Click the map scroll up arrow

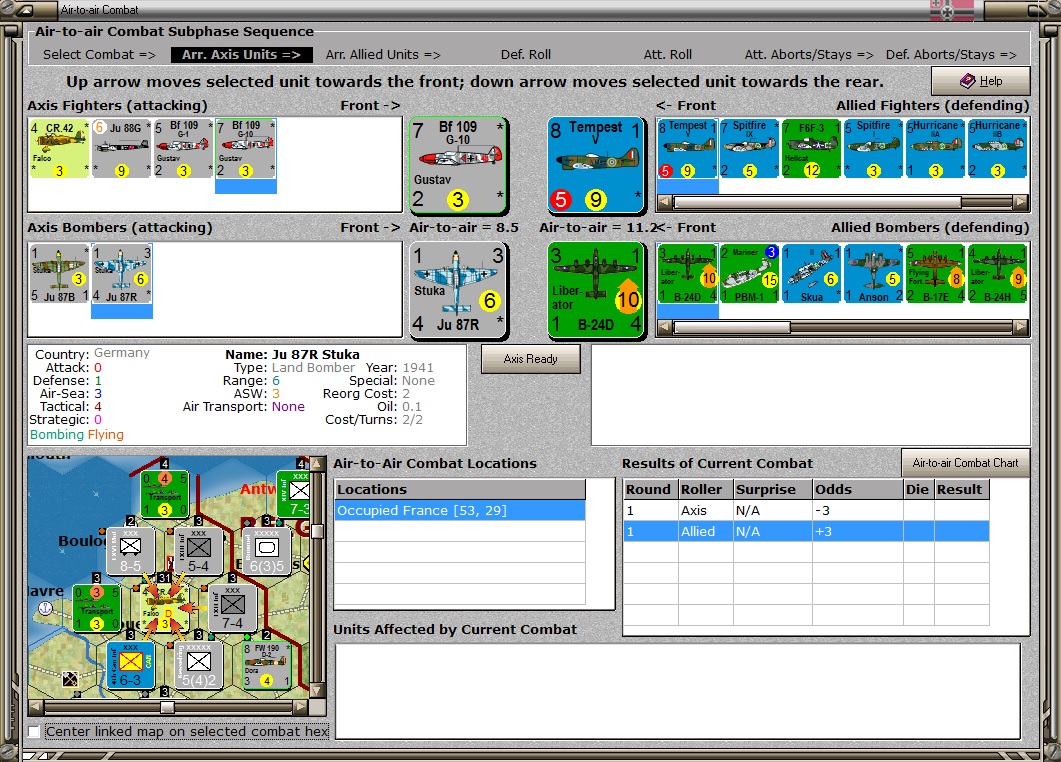coord(317,464)
